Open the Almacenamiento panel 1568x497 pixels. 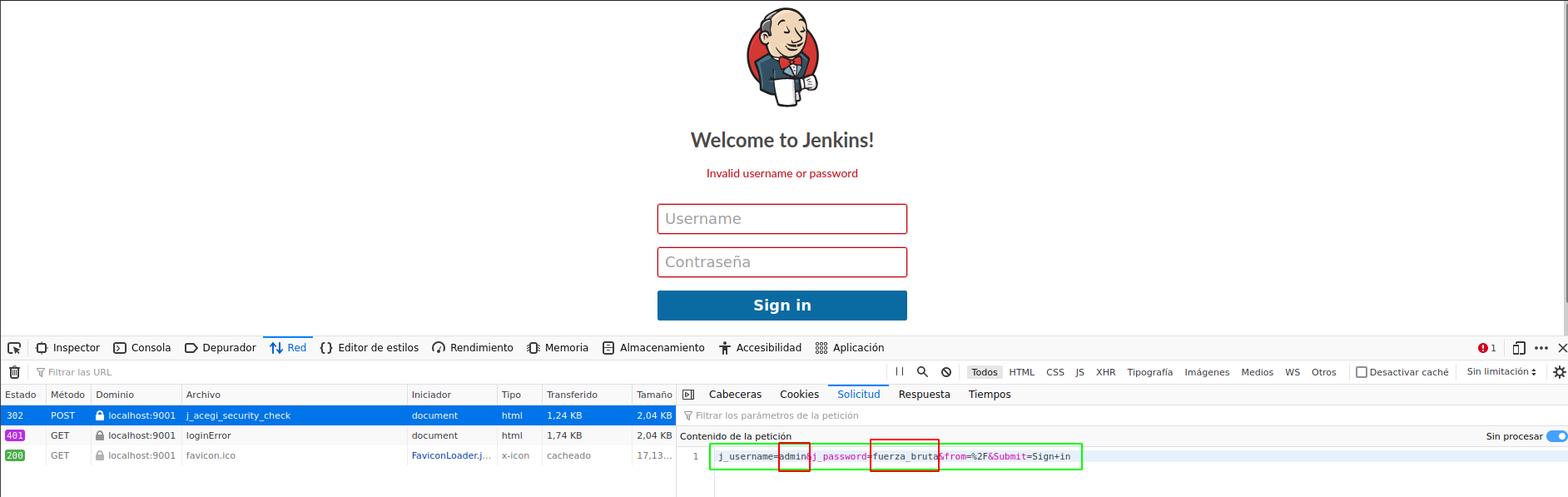tap(653, 348)
